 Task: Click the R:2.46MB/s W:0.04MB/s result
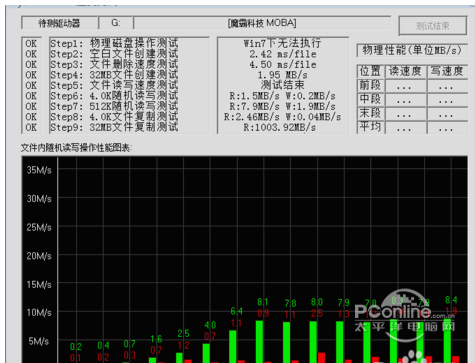[x=282, y=117]
